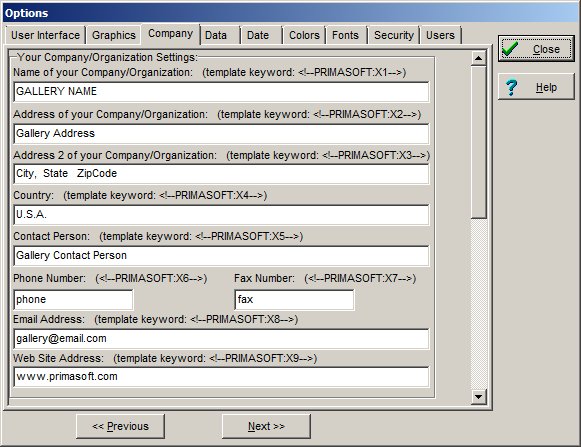Open the Security tab
The image size is (581, 447).
point(394,35)
